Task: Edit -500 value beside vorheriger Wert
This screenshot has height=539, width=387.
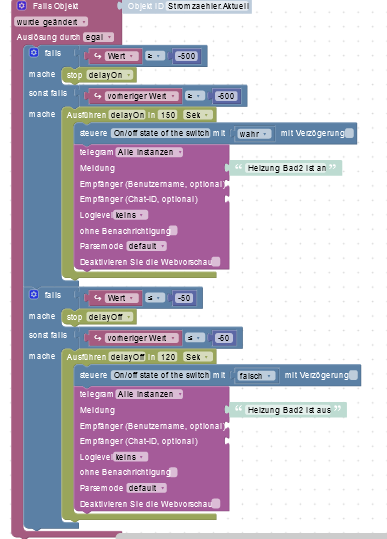Action: coord(226,96)
